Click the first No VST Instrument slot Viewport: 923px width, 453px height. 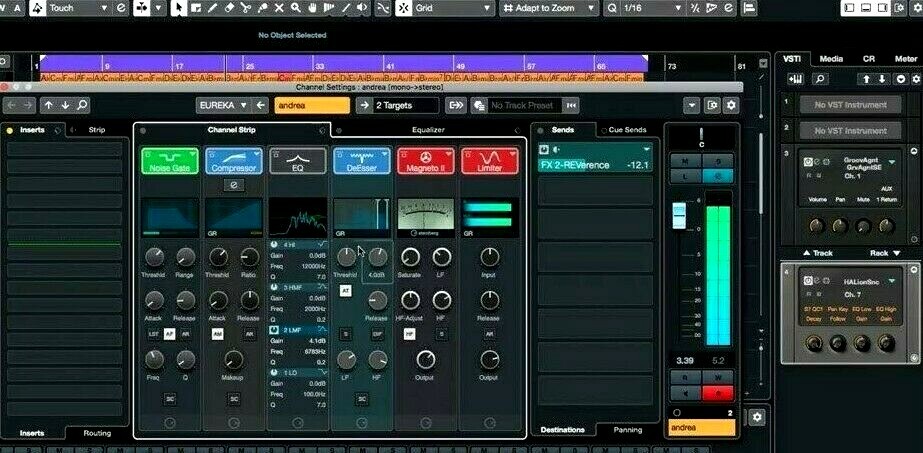click(x=850, y=105)
